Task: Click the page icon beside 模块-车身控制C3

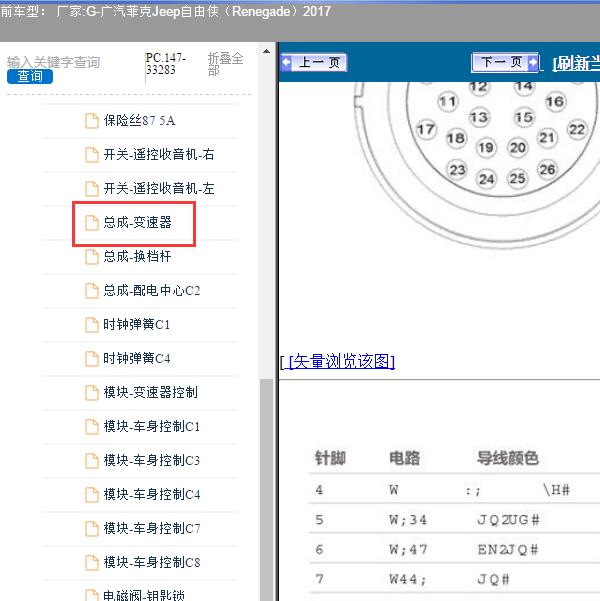Action: 91,460
